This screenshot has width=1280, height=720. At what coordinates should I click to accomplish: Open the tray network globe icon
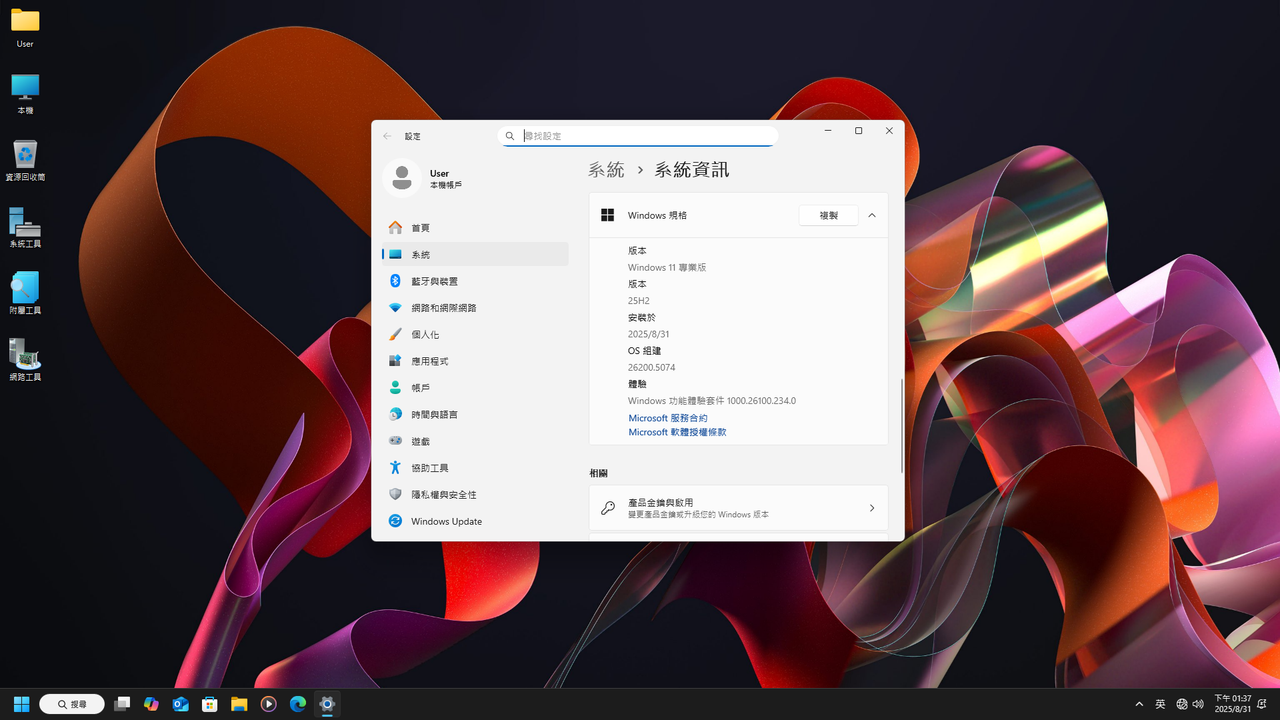(1182, 704)
